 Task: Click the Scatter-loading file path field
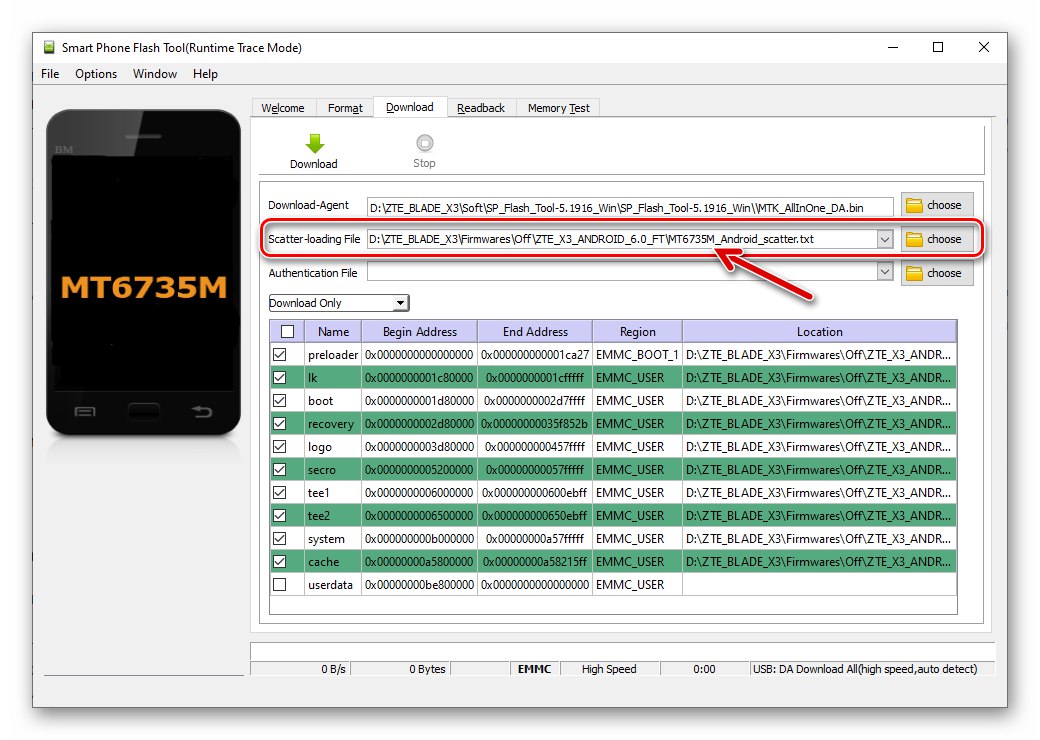click(622, 239)
